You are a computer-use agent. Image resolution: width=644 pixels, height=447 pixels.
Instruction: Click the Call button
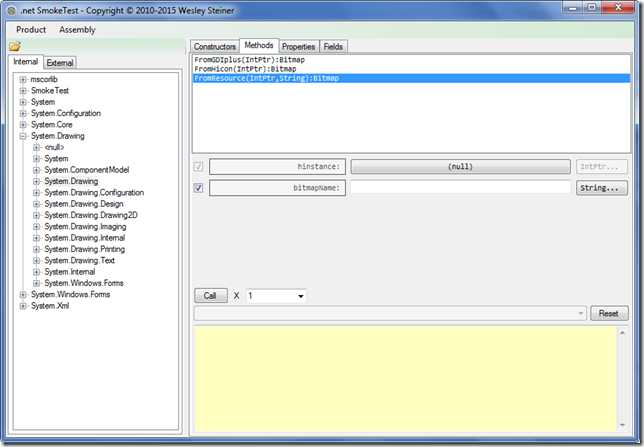click(x=211, y=296)
